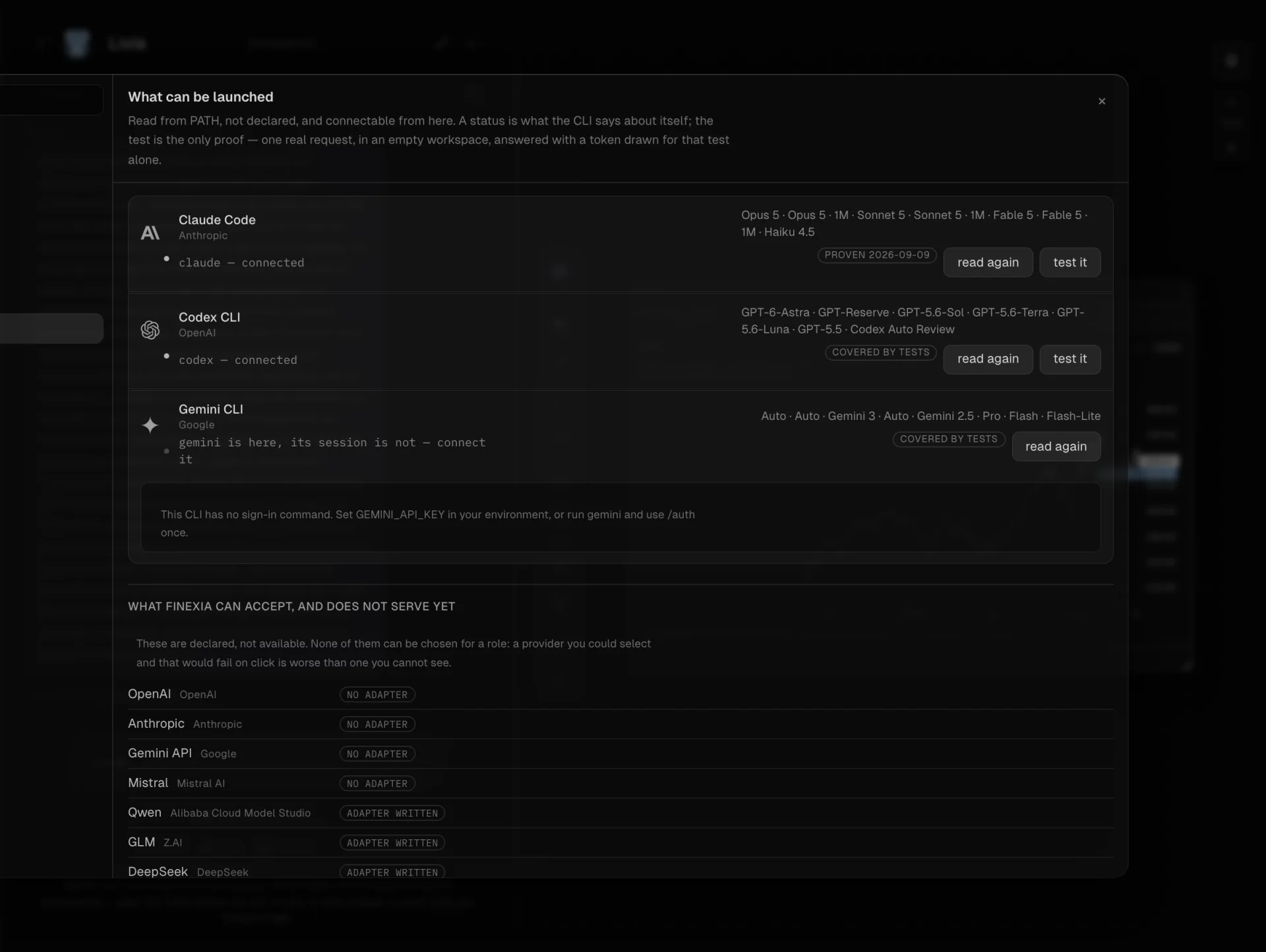The image size is (1266, 952).
Task: Click the Gemini model list 'Auto · Auto · Gemini 3'
Action: (930, 416)
